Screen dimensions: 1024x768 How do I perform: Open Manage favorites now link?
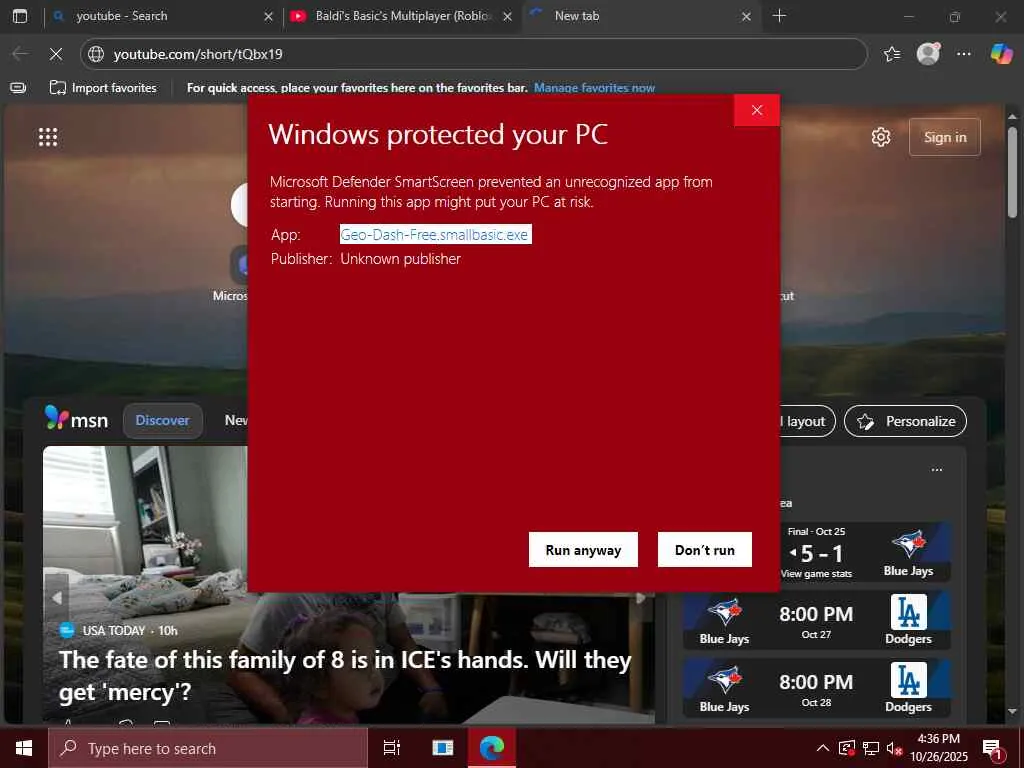[594, 88]
